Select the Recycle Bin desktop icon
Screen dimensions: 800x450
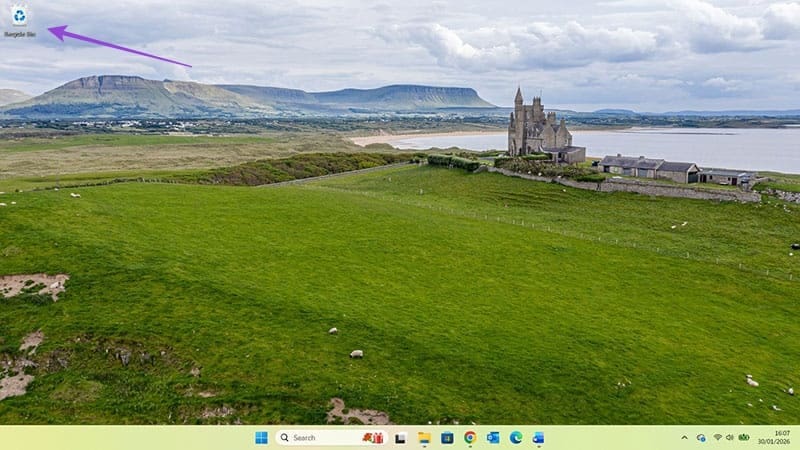19,15
